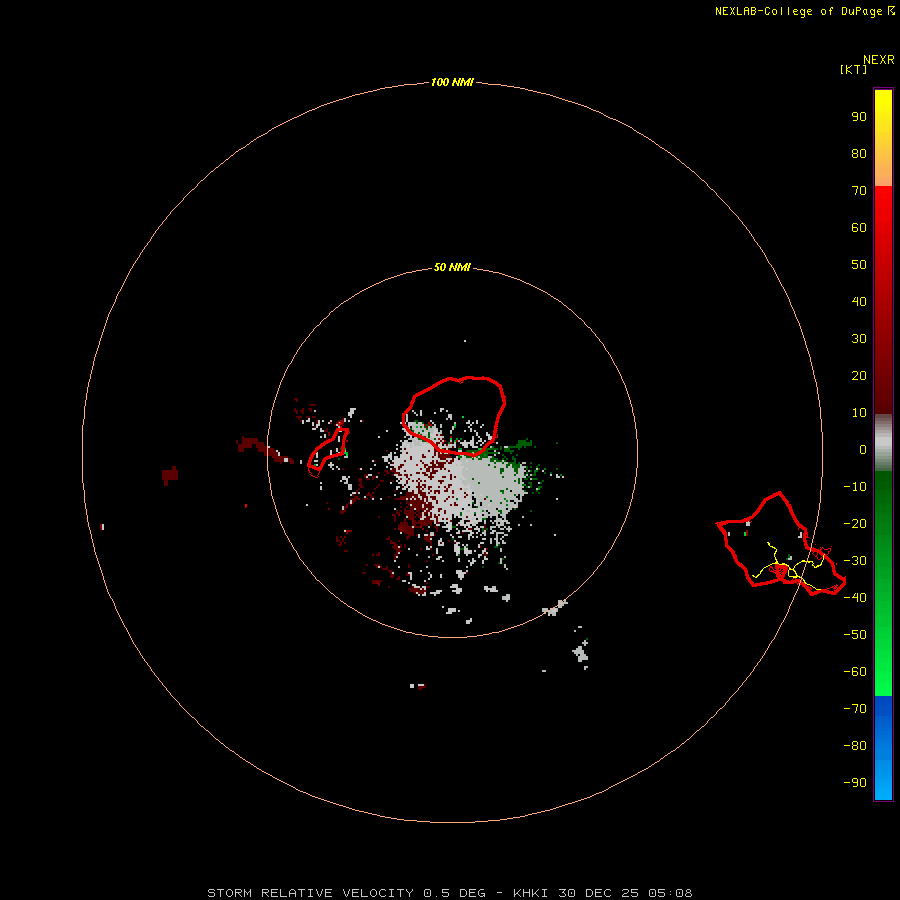Click the positive 40 scale value
The height and width of the screenshot is (900, 900).
pyautogui.click(x=859, y=301)
